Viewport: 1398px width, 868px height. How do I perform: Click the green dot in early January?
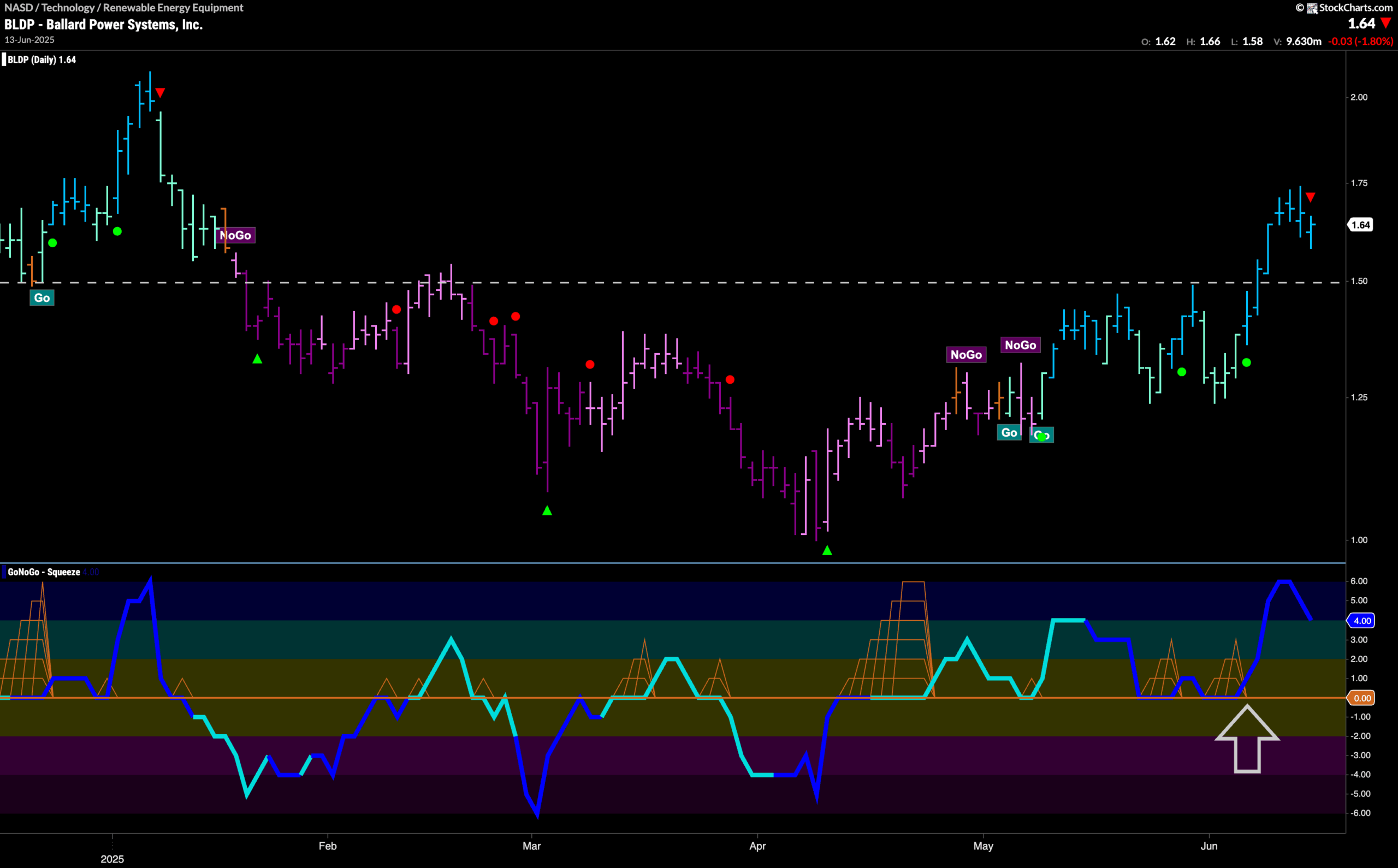117,231
